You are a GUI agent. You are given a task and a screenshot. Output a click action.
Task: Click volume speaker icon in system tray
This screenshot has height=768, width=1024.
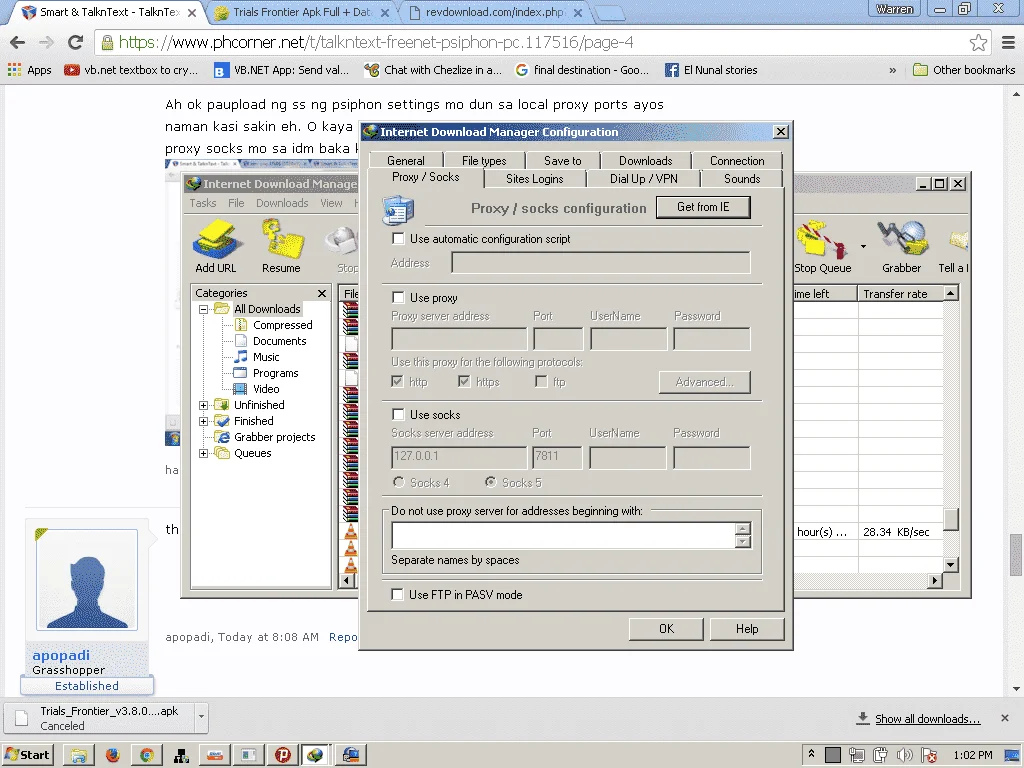click(x=904, y=755)
